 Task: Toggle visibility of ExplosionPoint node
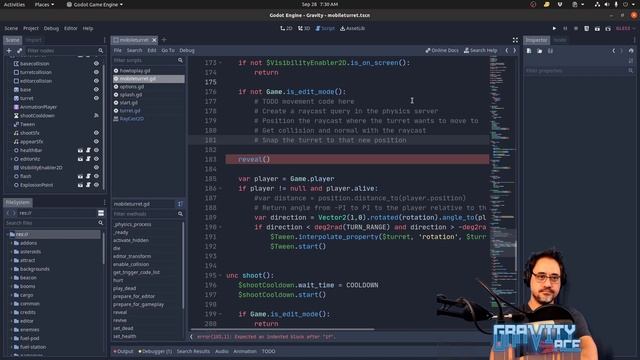point(96,185)
